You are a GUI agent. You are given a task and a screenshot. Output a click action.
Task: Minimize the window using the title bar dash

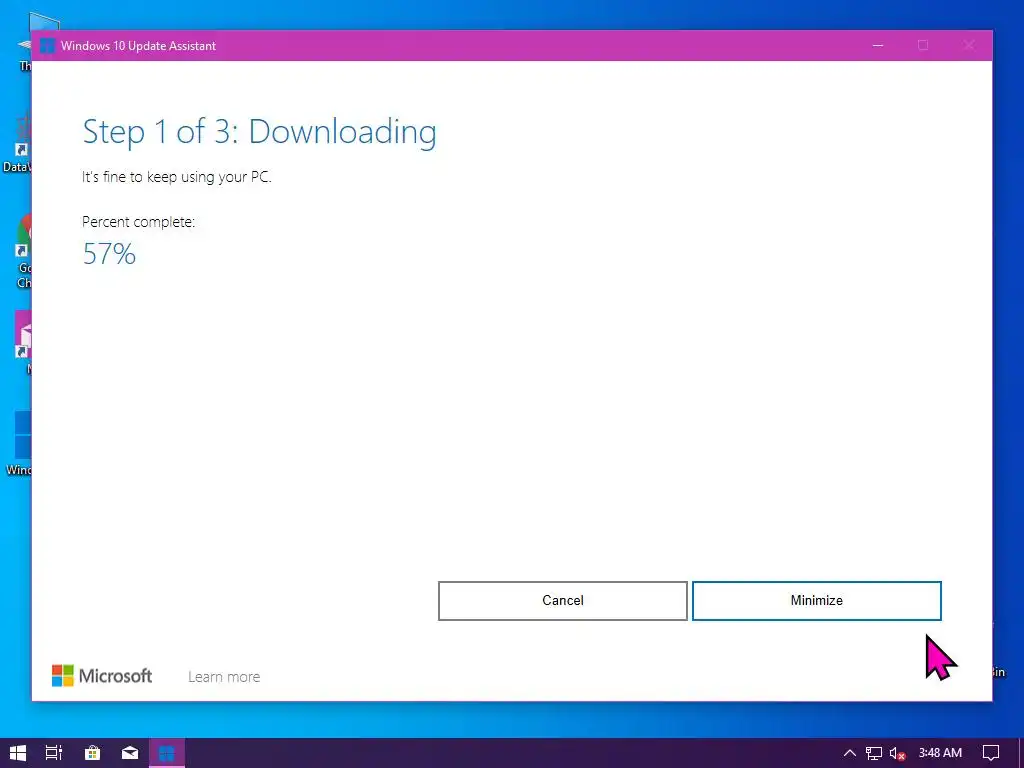click(878, 45)
